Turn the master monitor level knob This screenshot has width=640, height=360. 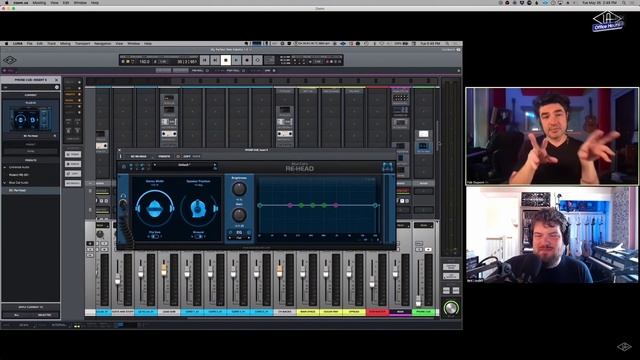pos(451,308)
